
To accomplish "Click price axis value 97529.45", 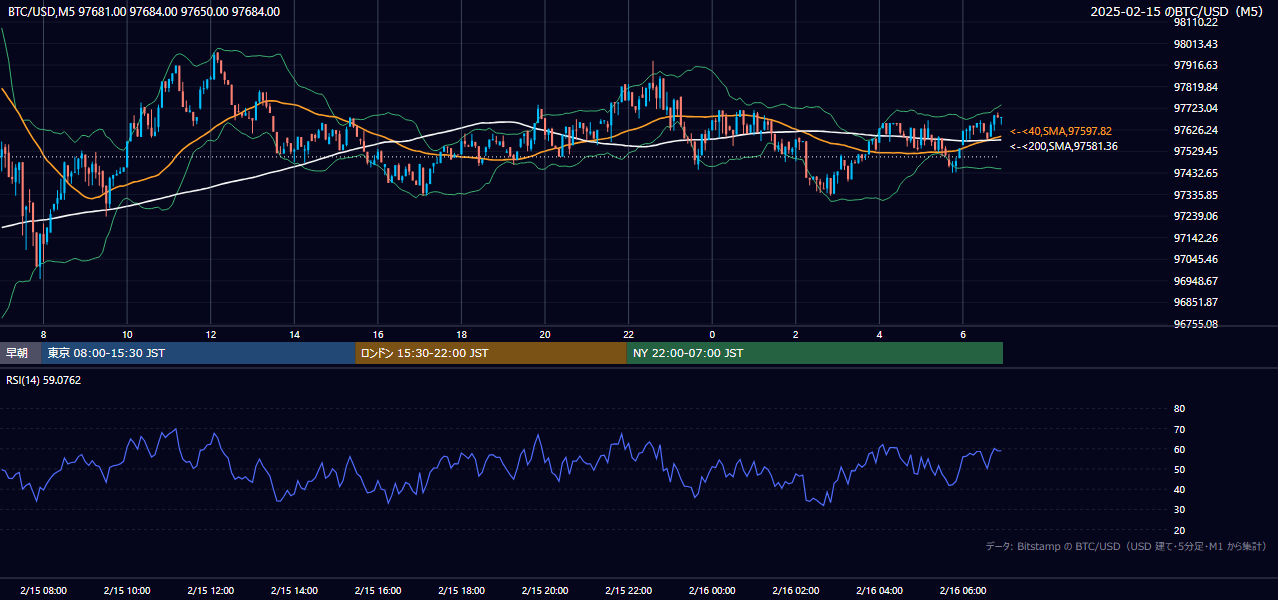I will 1195,151.
